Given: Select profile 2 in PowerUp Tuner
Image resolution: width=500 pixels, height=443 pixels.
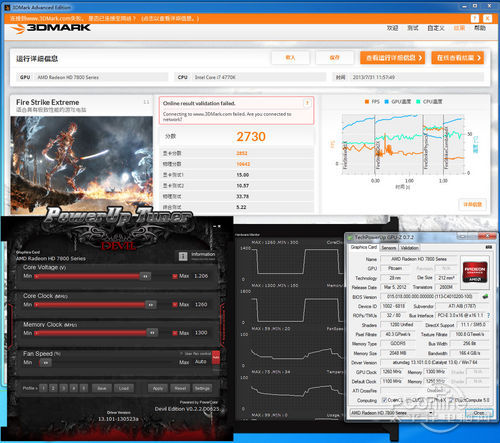Looking at the screenshot, I should 53,388.
